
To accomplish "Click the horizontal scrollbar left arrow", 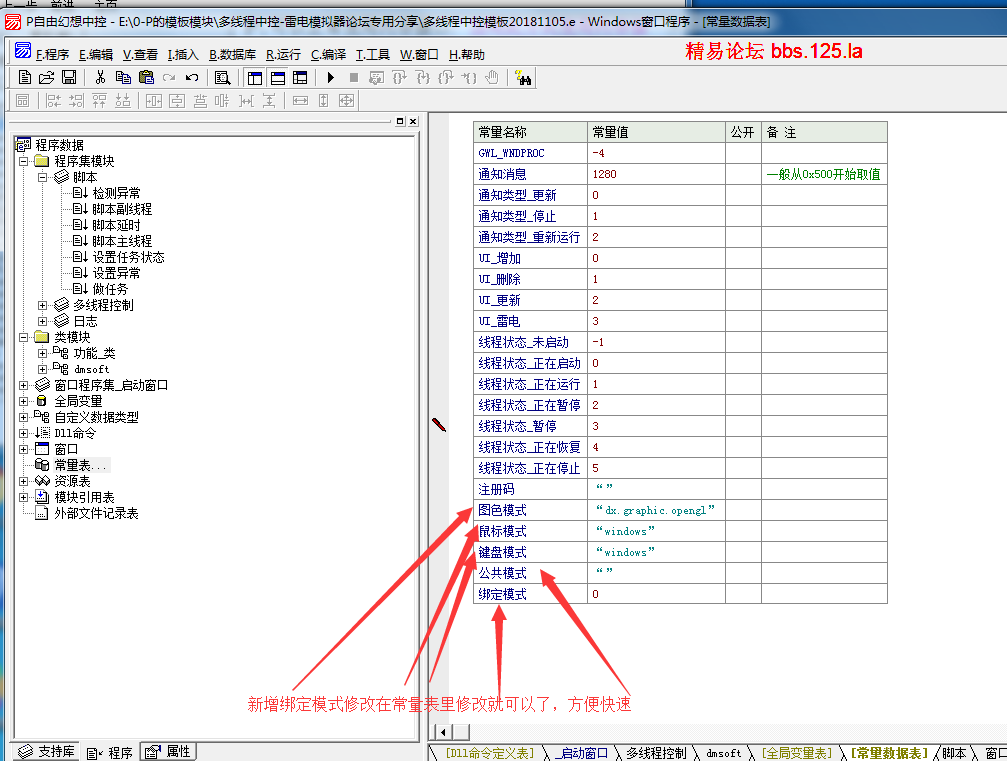I will click(443, 731).
